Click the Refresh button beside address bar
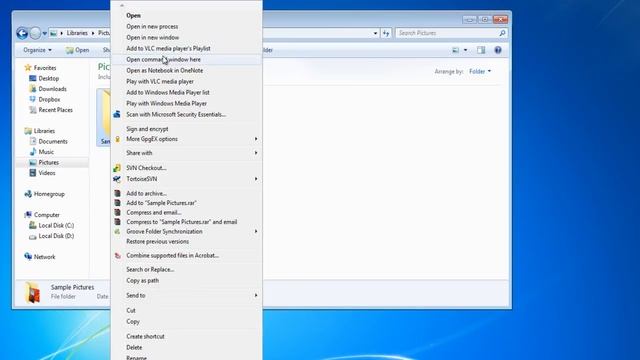The height and width of the screenshot is (360, 640). tap(386, 33)
